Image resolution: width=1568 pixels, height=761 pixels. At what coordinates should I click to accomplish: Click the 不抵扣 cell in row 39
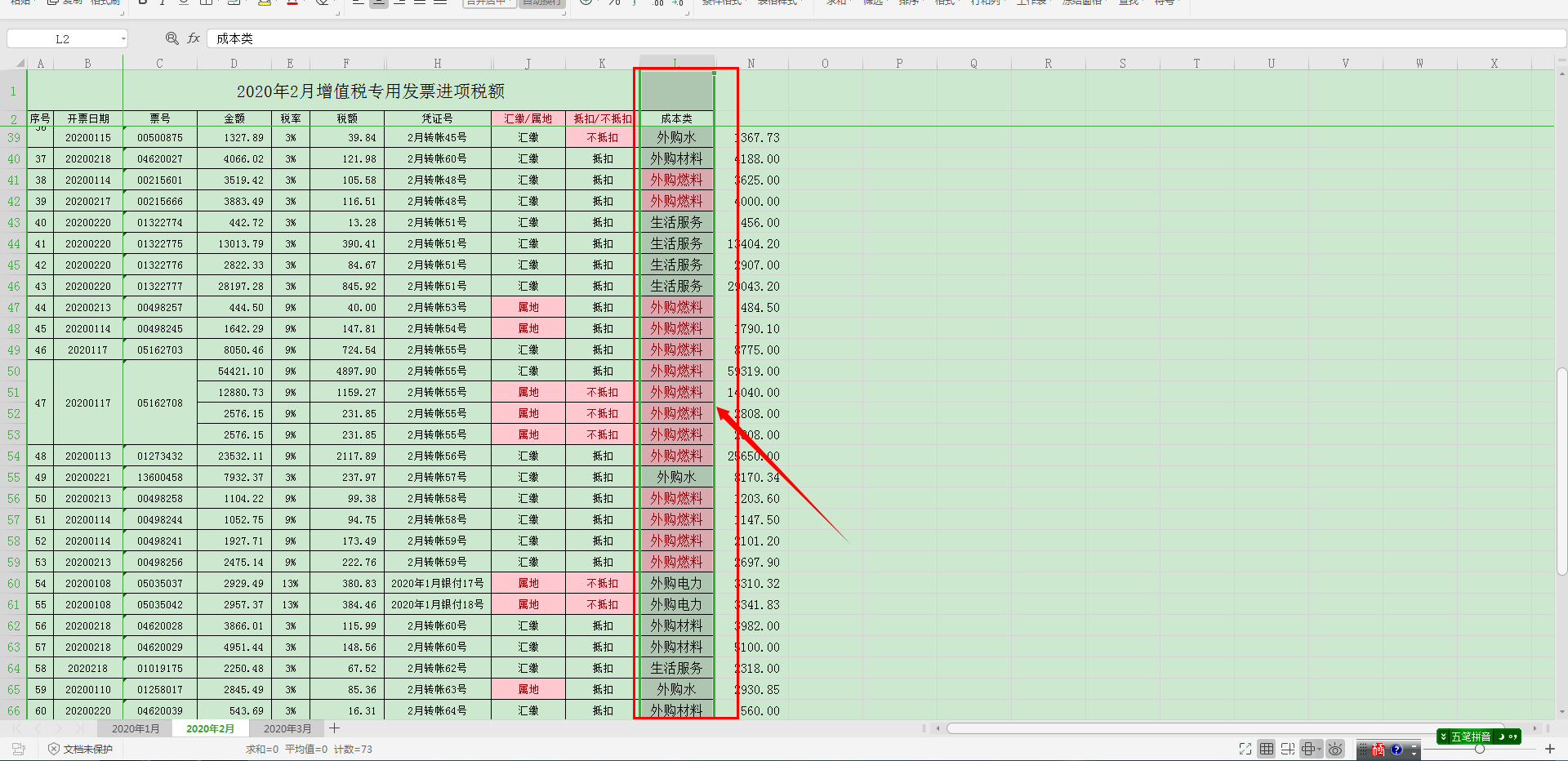(602, 138)
